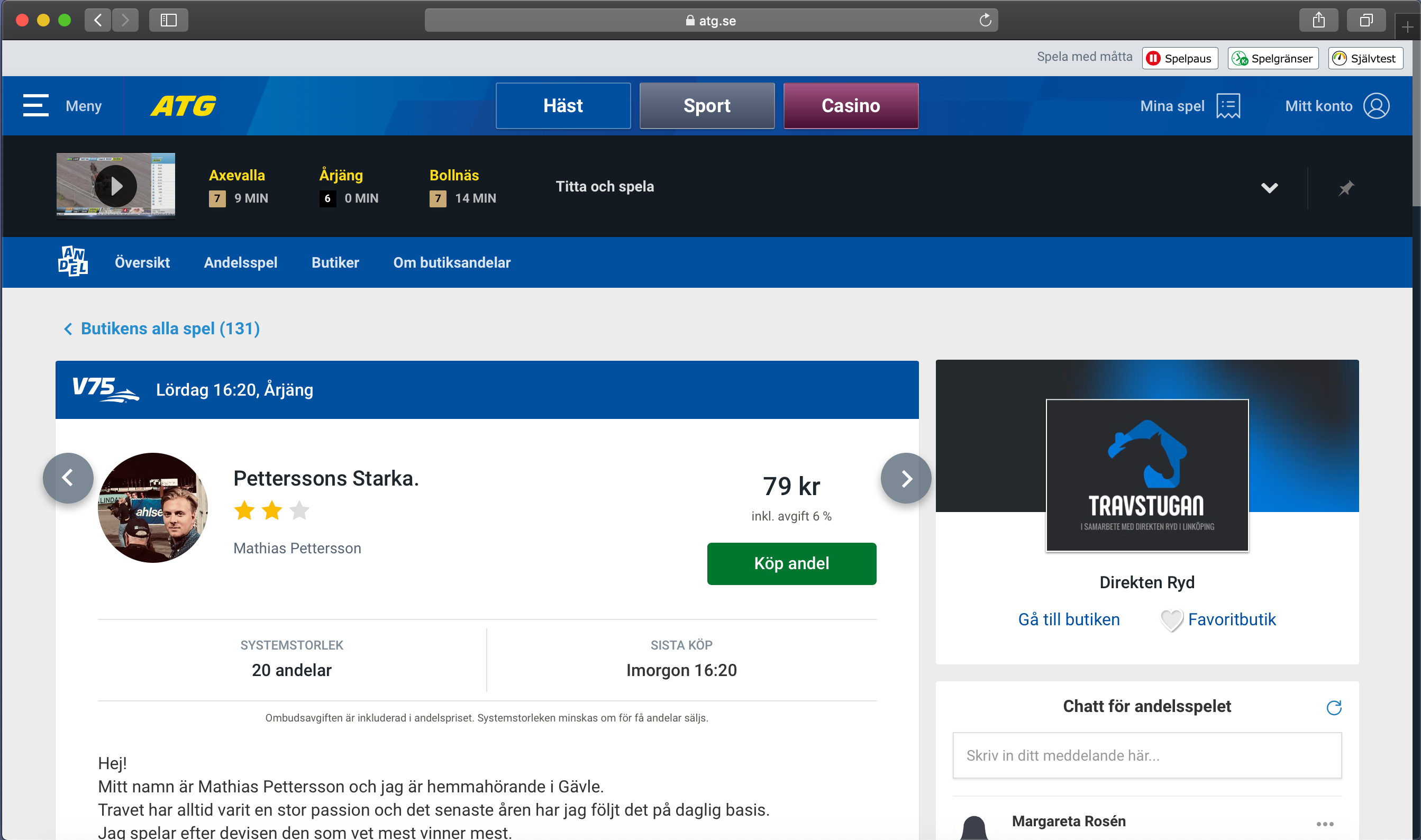Click the Andel logo icon
1421x840 pixels.
pos(73,261)
